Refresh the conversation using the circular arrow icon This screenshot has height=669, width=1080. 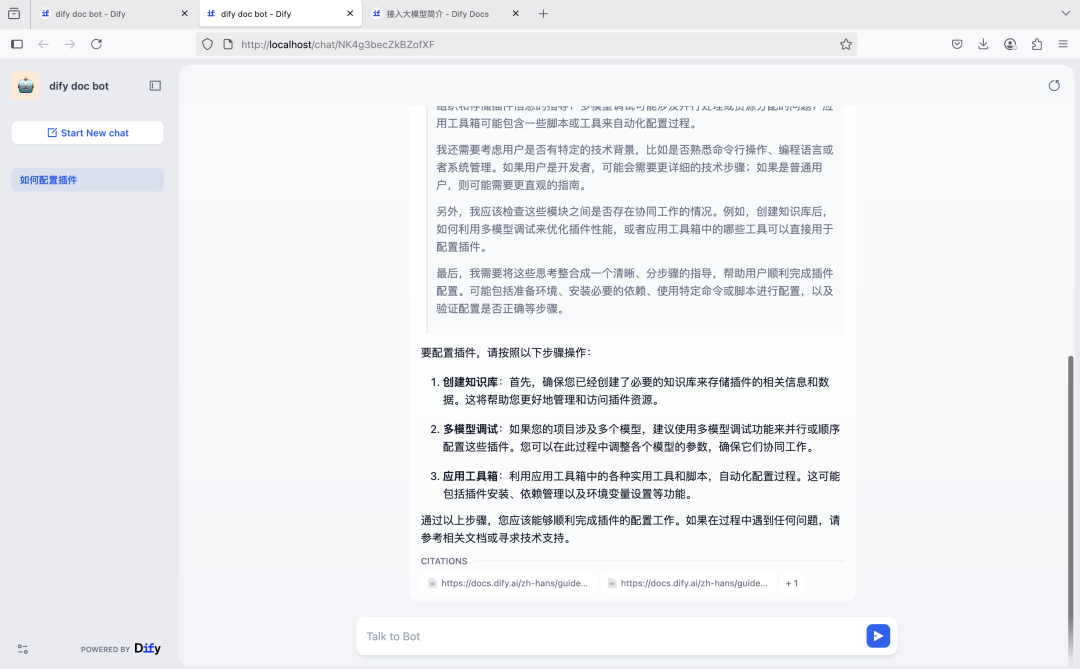(x=1054, y=86)
